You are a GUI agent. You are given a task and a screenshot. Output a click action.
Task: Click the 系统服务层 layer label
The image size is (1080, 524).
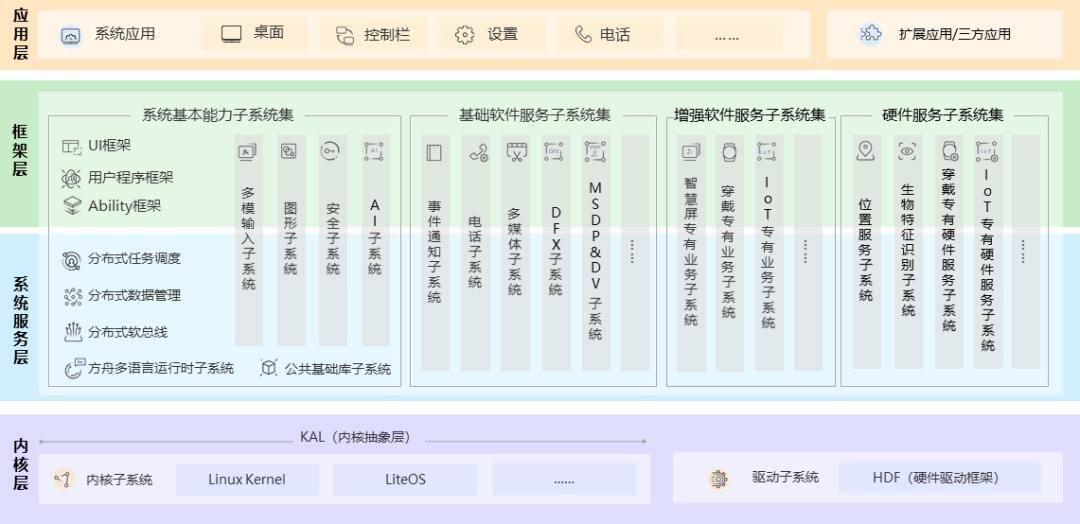pyautogui.click(x=20, y=320)
